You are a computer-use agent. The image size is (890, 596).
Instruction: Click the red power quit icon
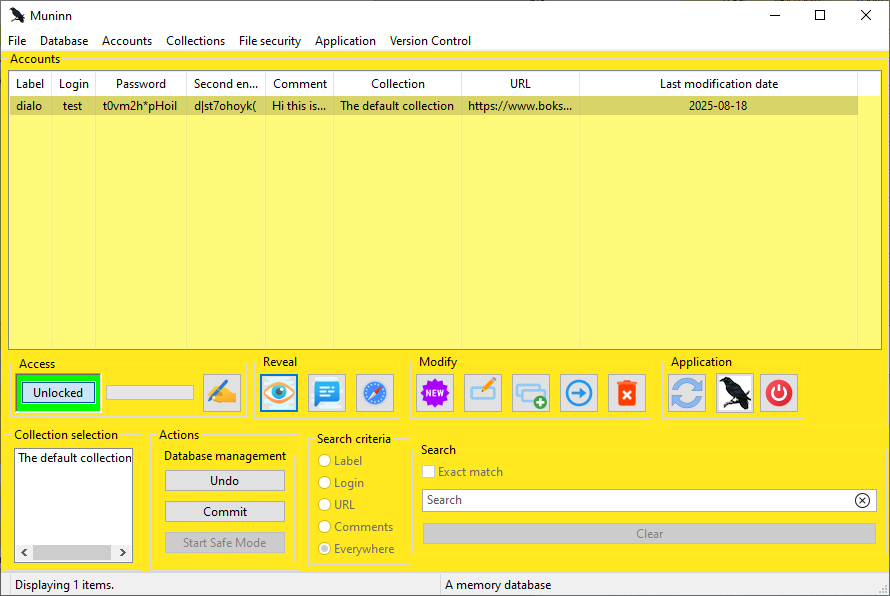pos(779,393)
